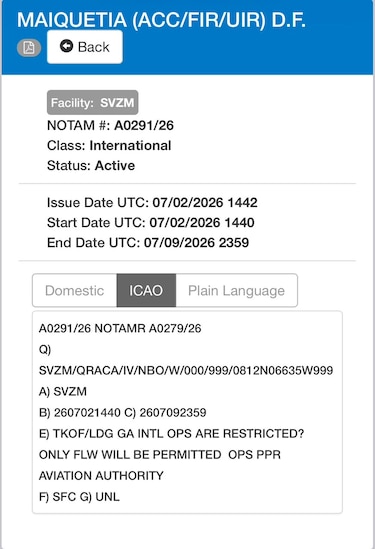Click the F) SFC G) UNL line
Screen dimensions: 375x549
(x=79, y=496)
